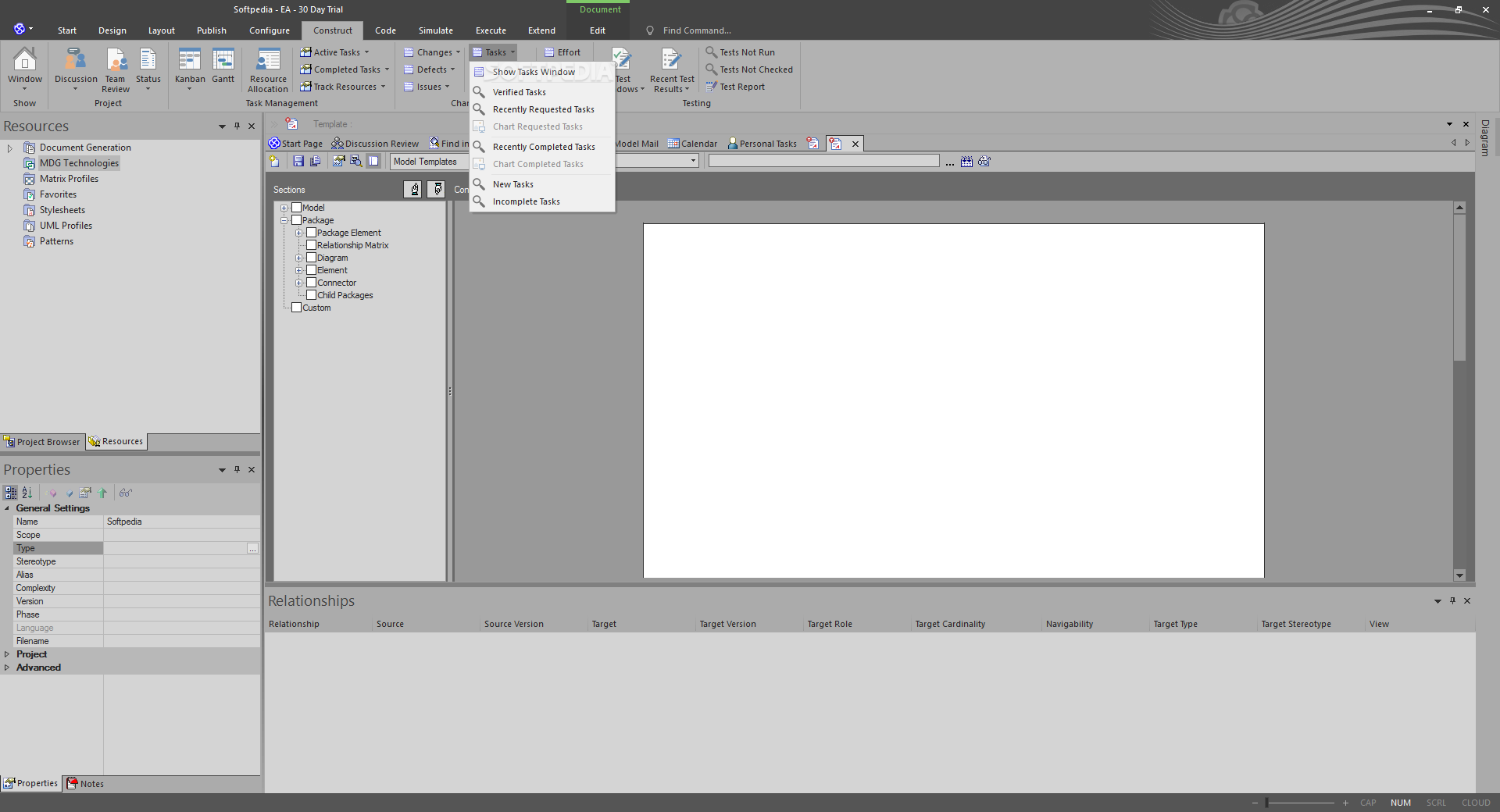This screenshot has width=1500, height=812.
Task: Expand the Project properties group
Action: tap(7, 654)
